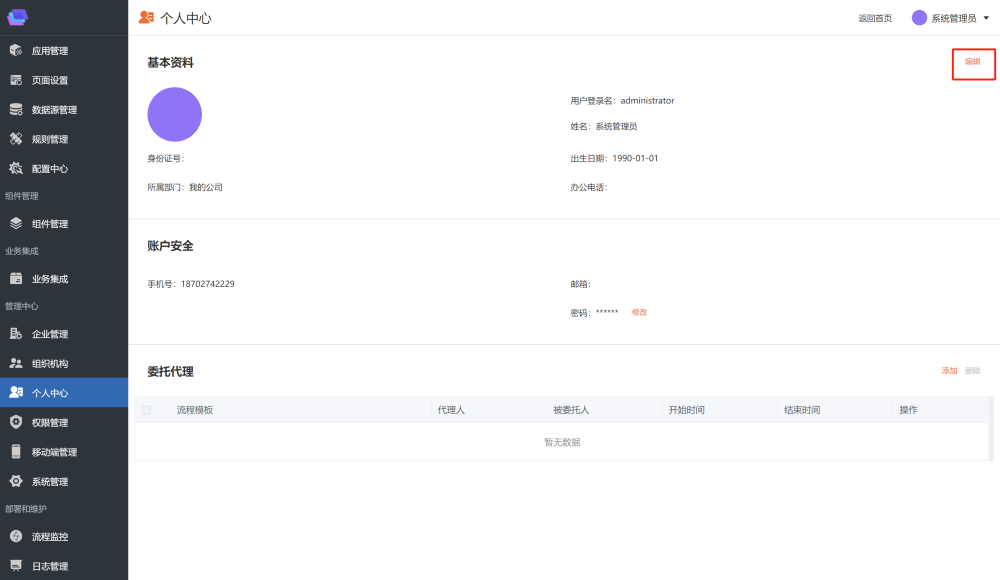Toggle the select-all checkbox in 委托代理 table
The height and width of the screenshot is (580, 1000).
click(146, 410)
